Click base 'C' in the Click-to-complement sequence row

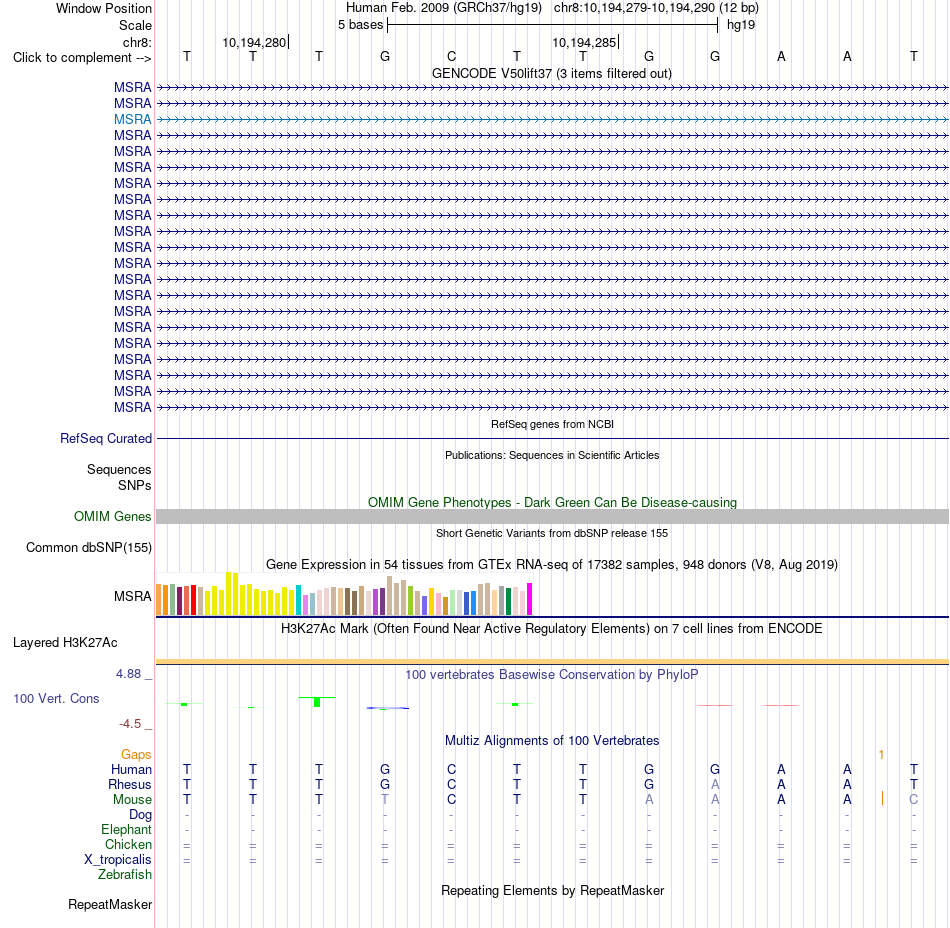point(451,56)
